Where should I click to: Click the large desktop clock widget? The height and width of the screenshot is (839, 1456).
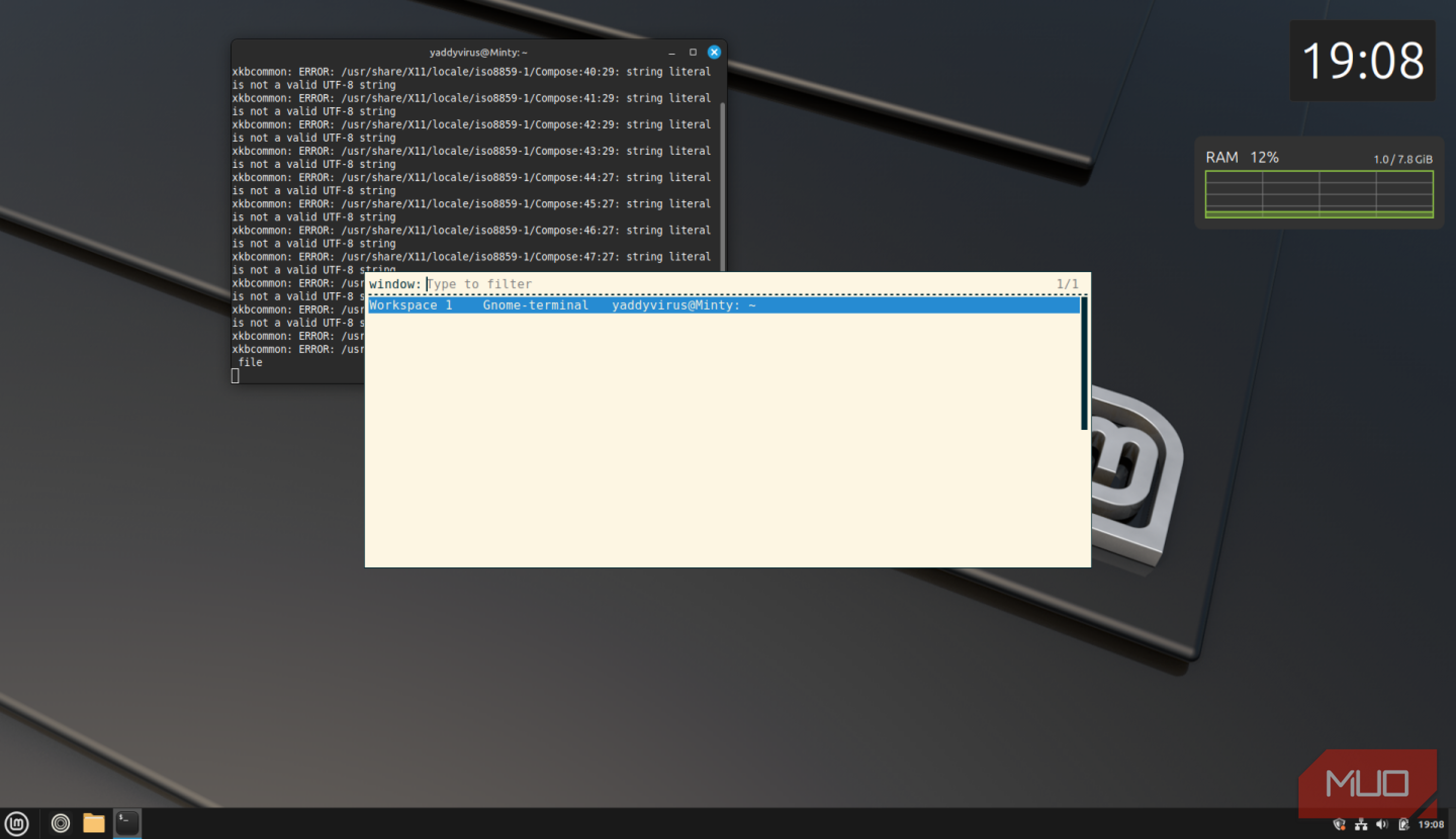click(1362, 61)
